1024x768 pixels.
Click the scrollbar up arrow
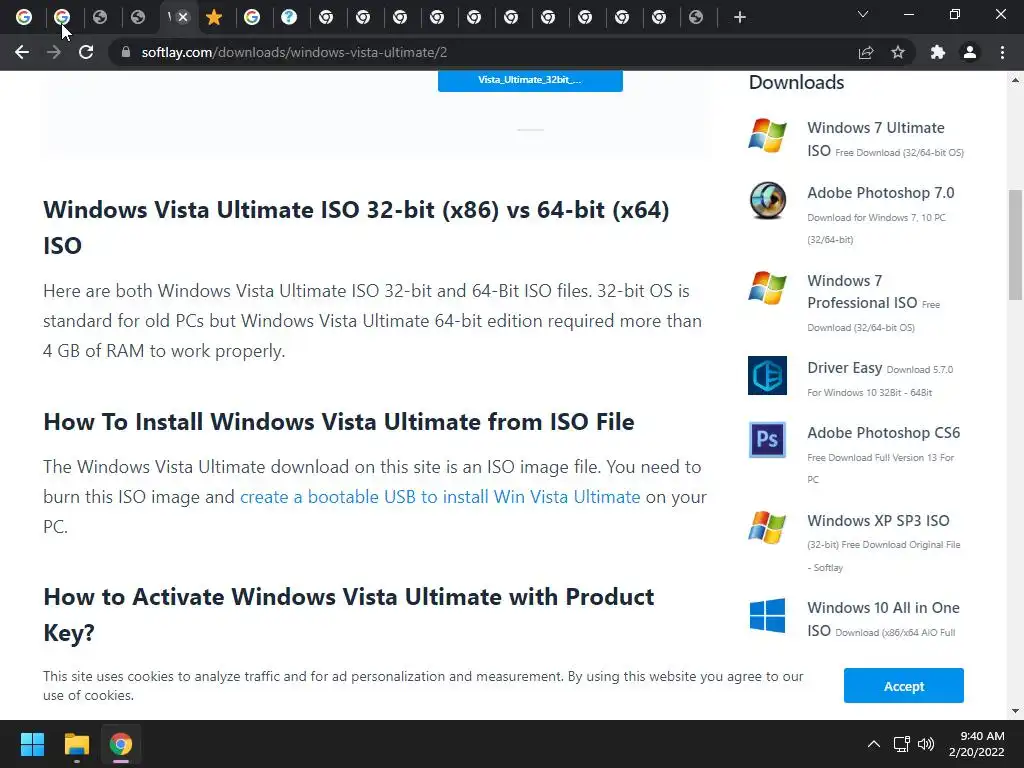[1016, 80]
